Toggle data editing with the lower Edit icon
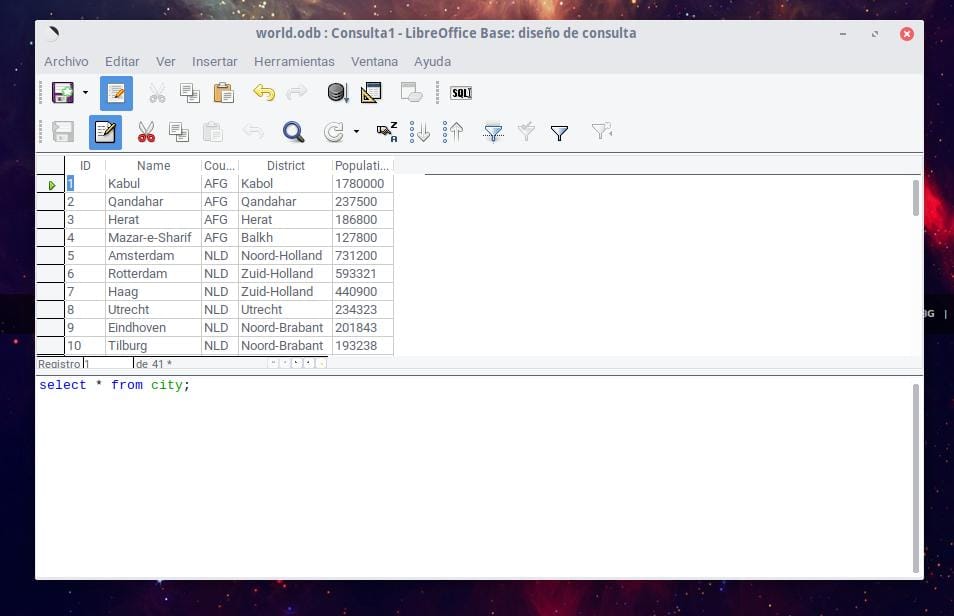The image size is (954, 616). point(105,131)
